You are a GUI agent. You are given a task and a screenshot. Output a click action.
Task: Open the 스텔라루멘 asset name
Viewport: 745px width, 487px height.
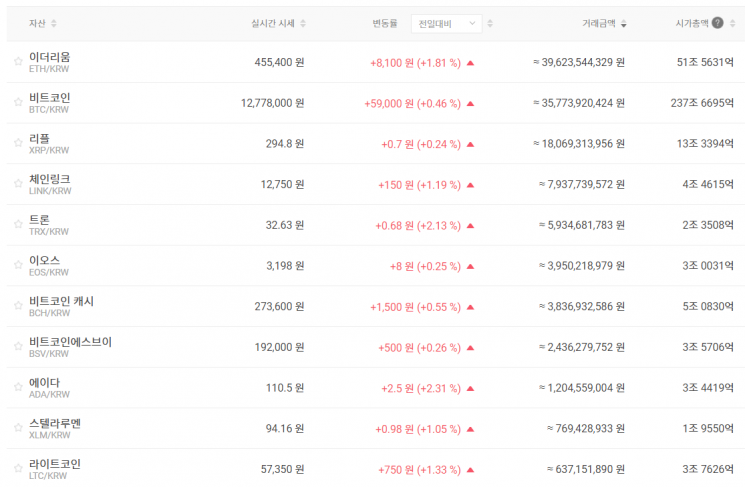click(x=55, y=423)
